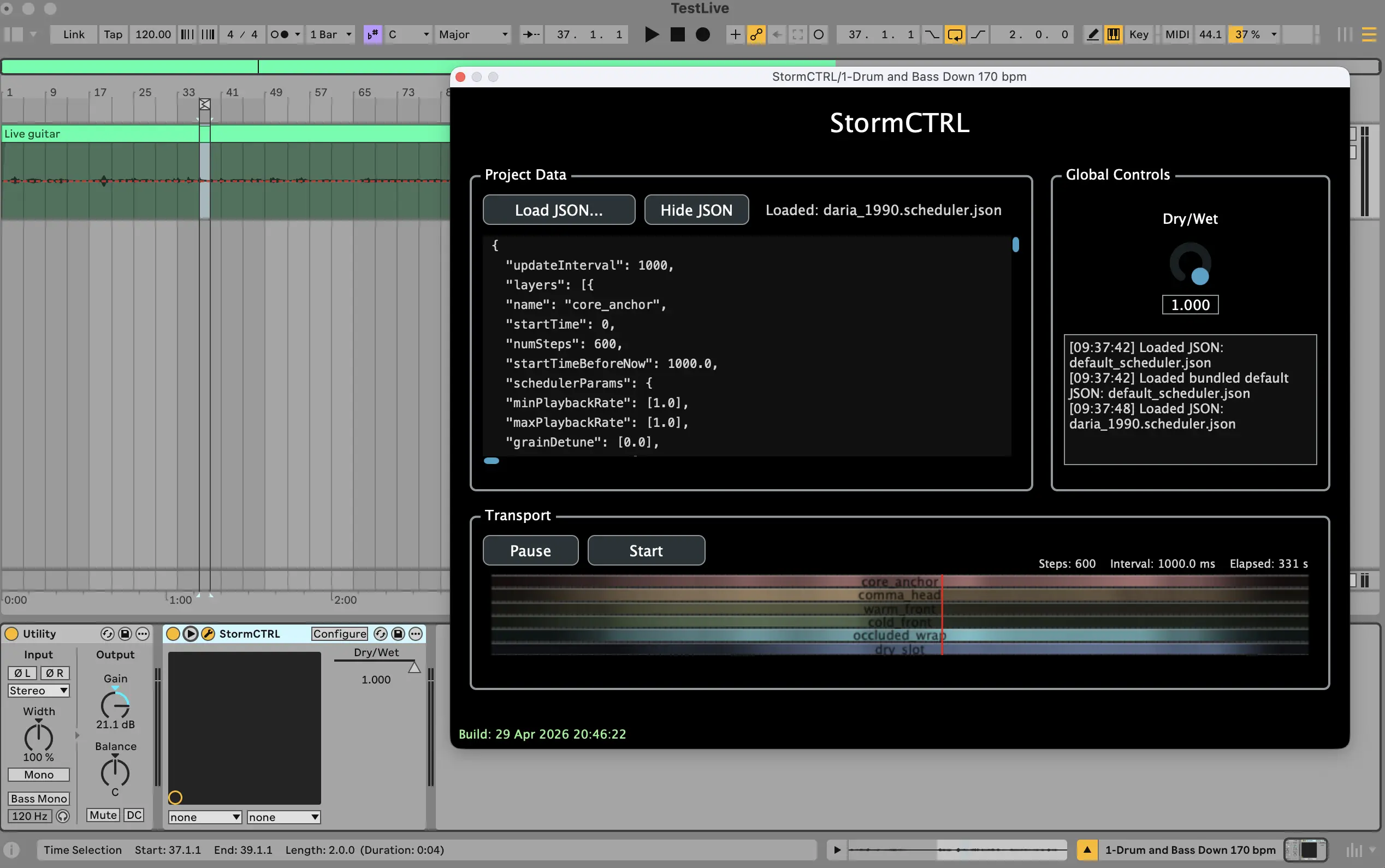Toggle the Mono button in Utility
The width and height of the screenshot is (1385, 868).
coord(38,775)
